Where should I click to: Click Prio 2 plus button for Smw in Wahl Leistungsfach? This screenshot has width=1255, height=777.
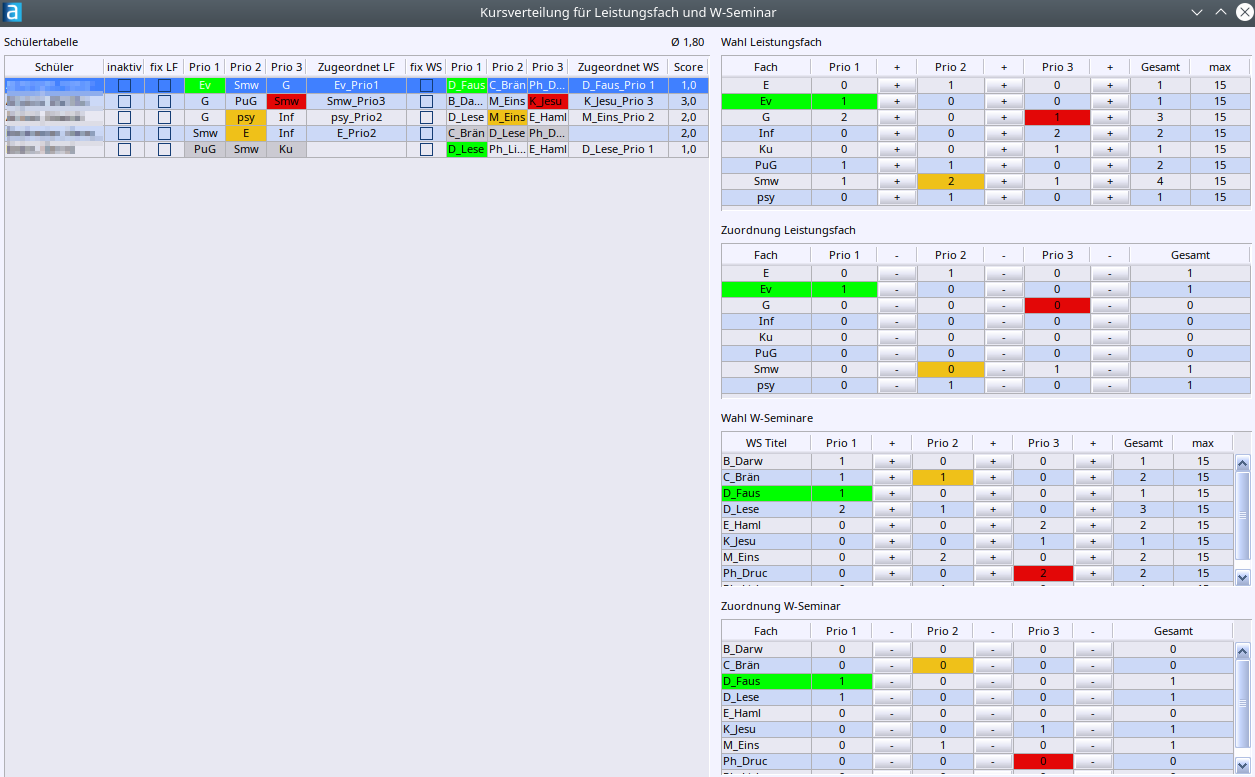[x=1003, y=182]
